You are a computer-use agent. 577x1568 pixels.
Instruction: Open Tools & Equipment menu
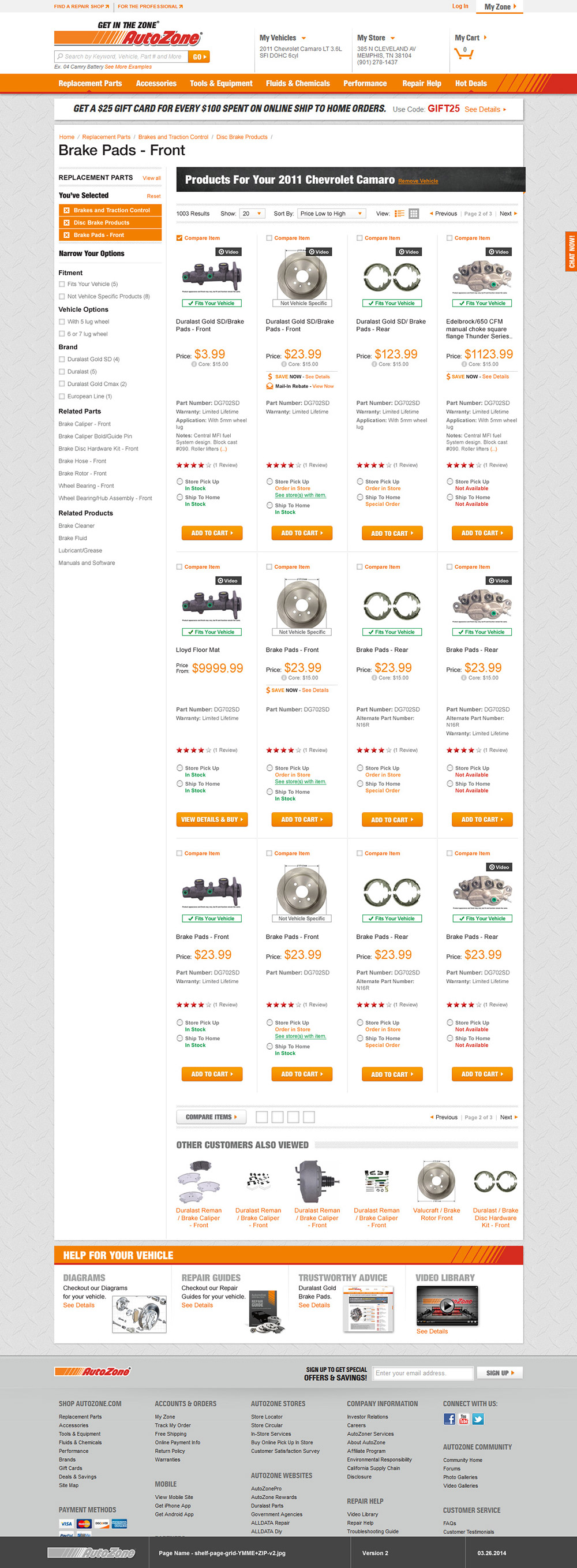tap(221, 83)
